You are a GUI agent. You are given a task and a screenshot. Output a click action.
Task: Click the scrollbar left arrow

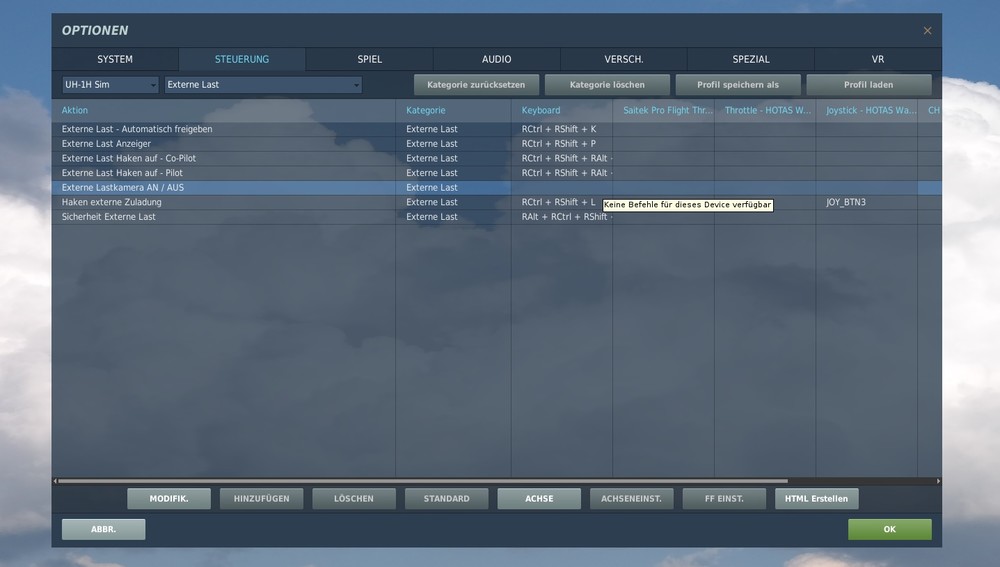55,481
